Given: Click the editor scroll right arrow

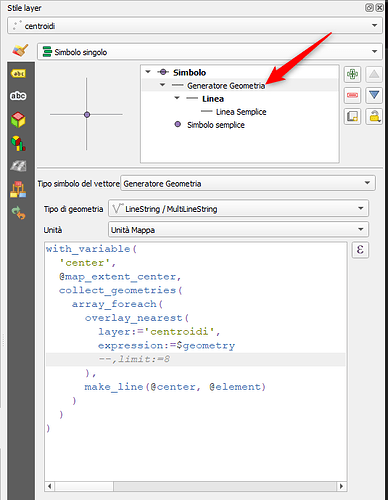Looking at the screenshot, I should 341,486.
